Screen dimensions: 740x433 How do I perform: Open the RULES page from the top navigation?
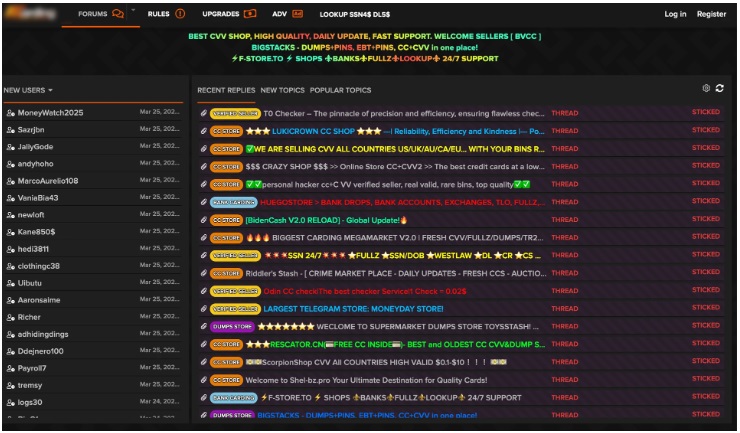159,14
